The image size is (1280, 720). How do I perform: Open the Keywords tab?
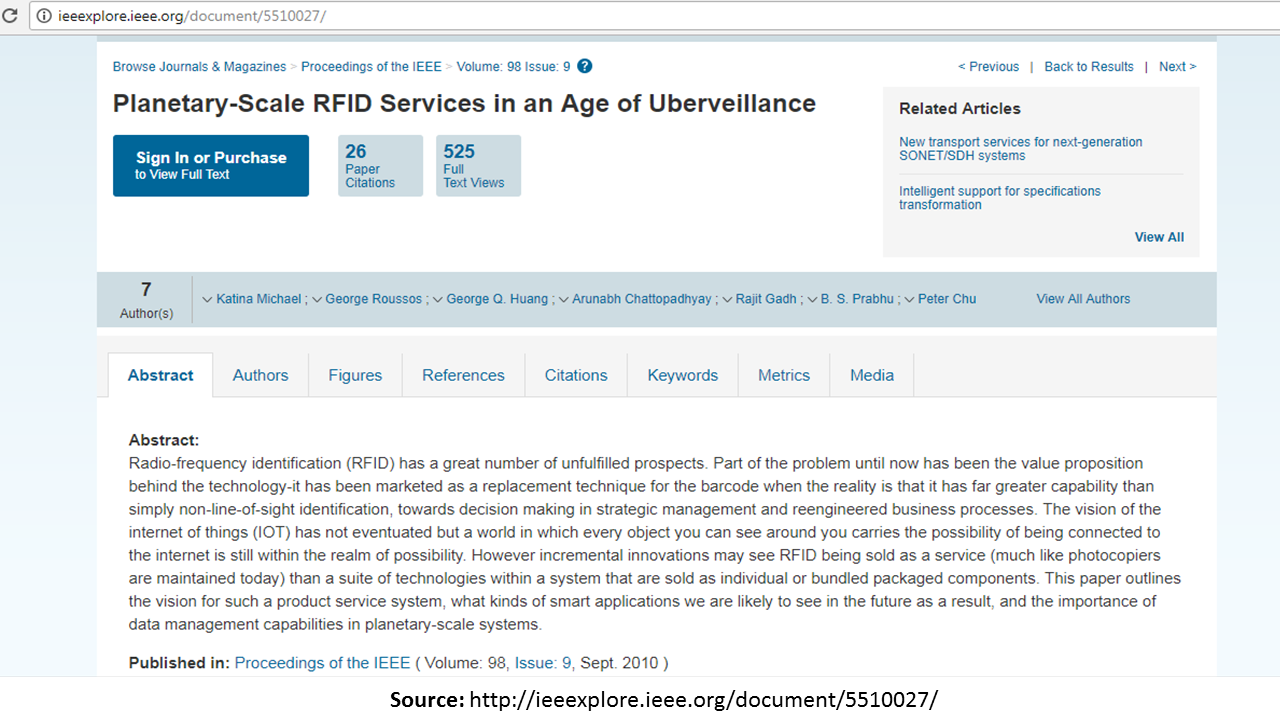(683, 375)
